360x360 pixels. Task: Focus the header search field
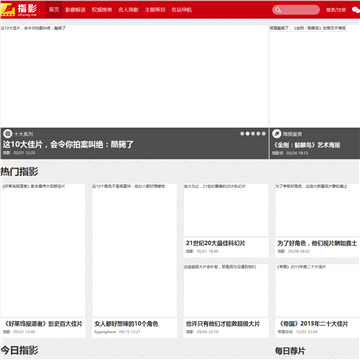click(x=296, y=10)
